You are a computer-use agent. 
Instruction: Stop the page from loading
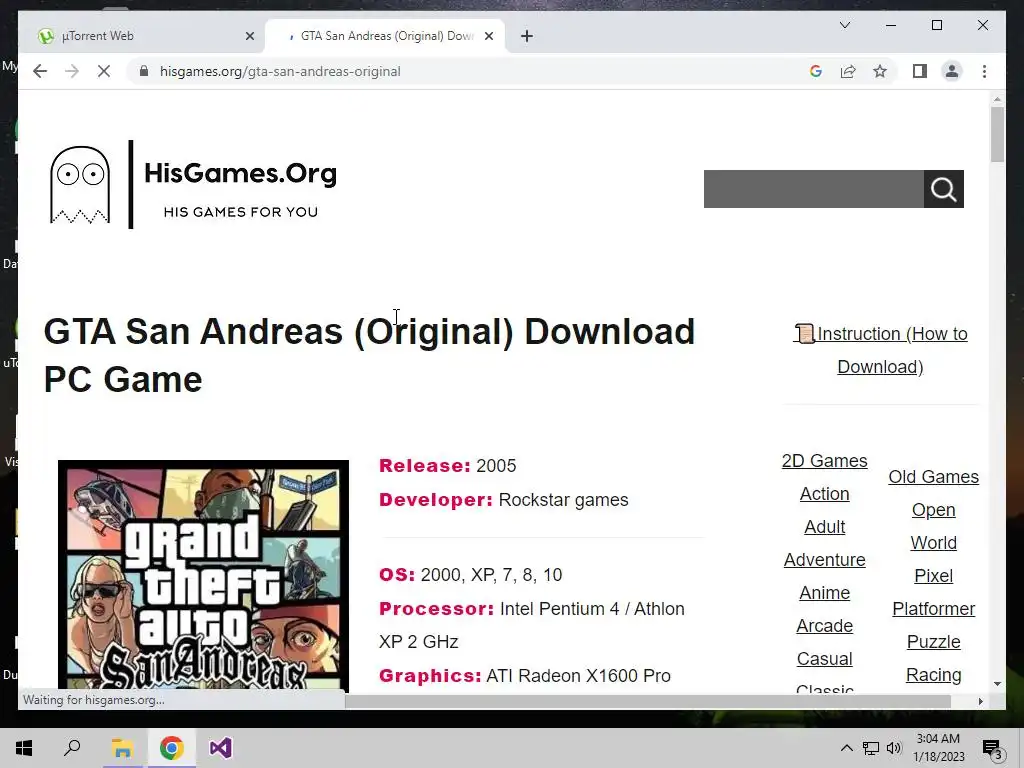tap(104, 71)
